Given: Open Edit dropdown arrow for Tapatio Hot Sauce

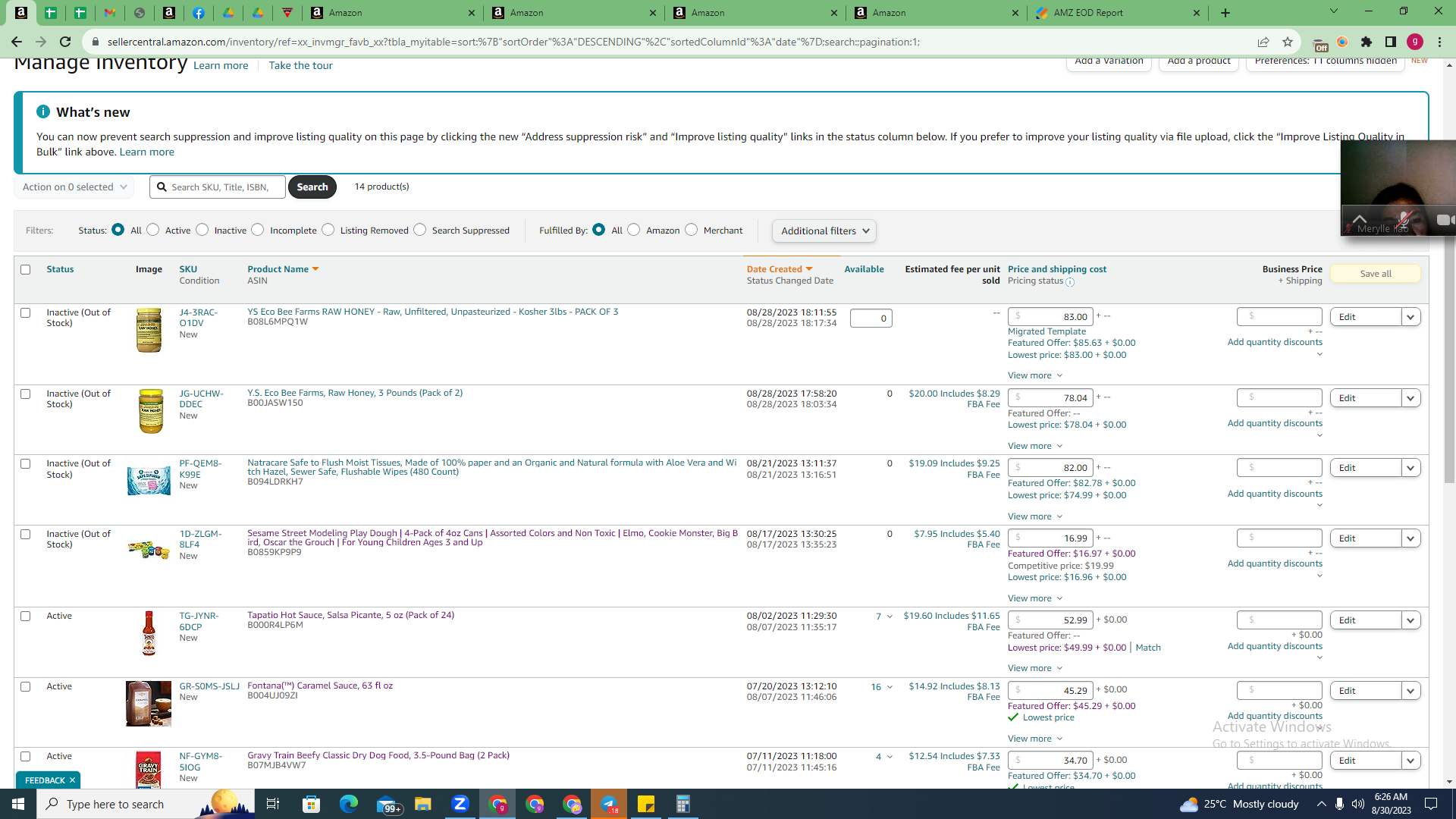Looking at the screenshot, I should tap(1410, 620).
